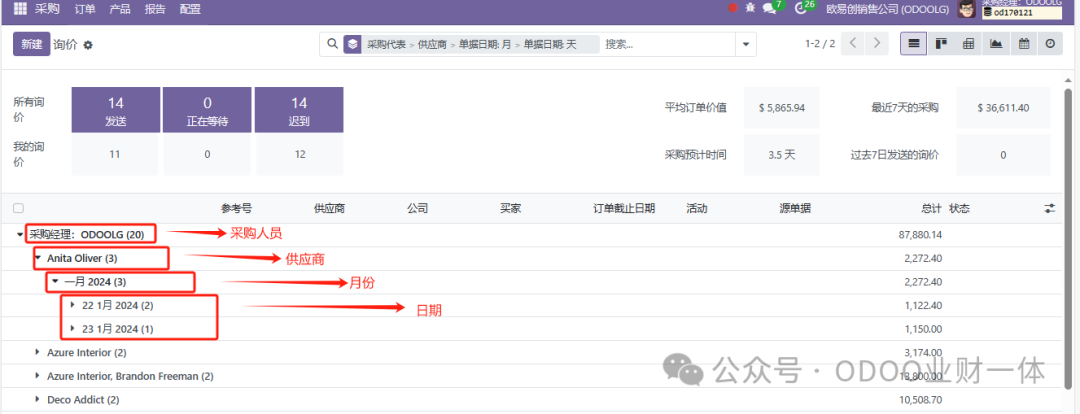
Task: Open optional columns adjust icon
Action: coord(1050,208)
